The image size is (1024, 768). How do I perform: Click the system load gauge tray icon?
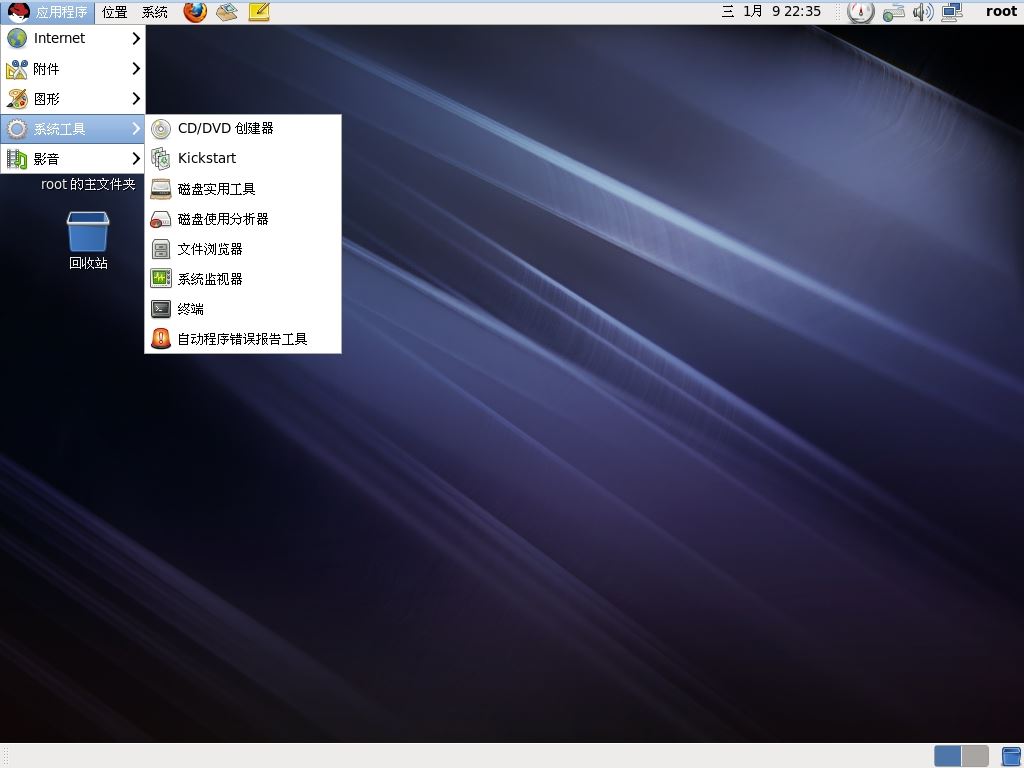coord(861,12)
